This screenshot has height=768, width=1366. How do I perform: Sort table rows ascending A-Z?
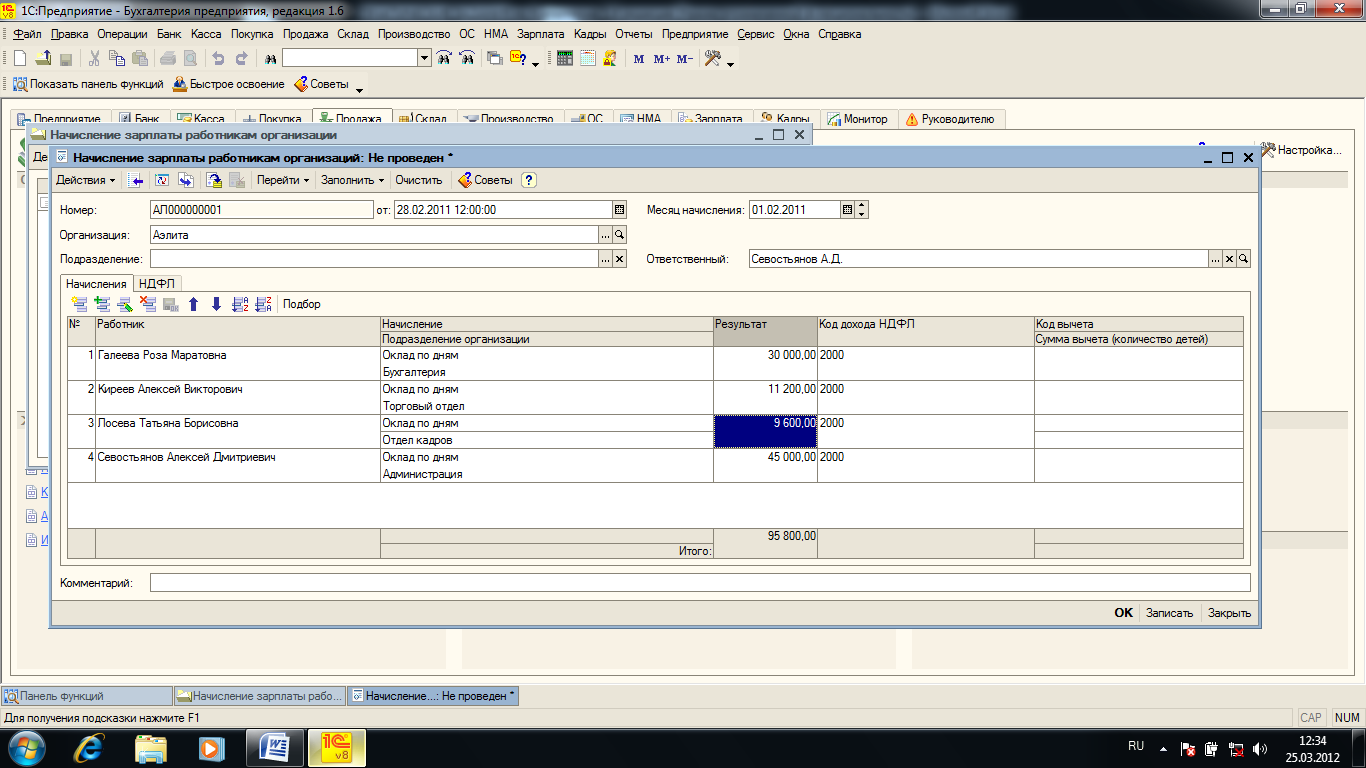[x=240, y=304]
